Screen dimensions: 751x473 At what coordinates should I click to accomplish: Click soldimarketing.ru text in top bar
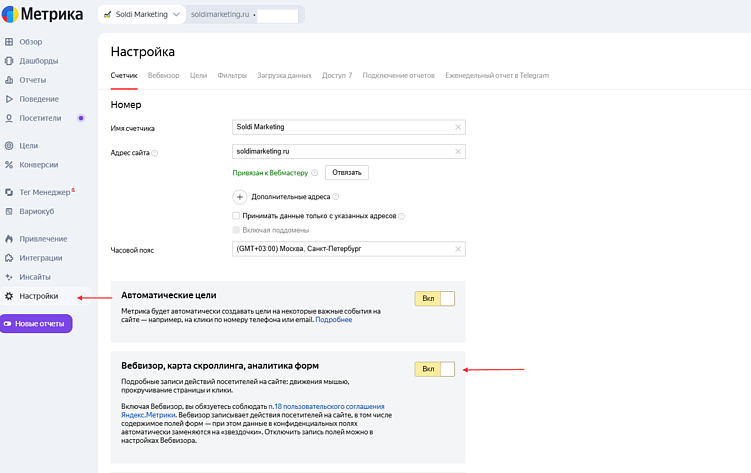pos(220,14)
